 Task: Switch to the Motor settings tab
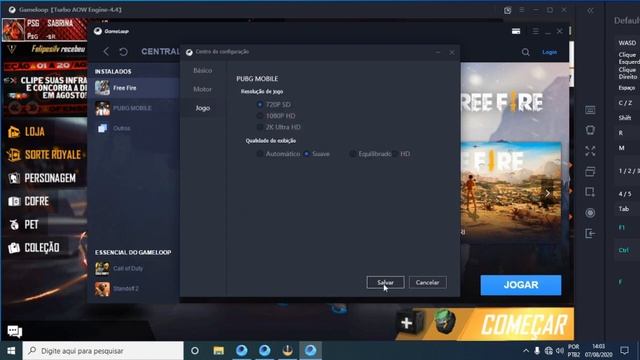click(203, 89)
